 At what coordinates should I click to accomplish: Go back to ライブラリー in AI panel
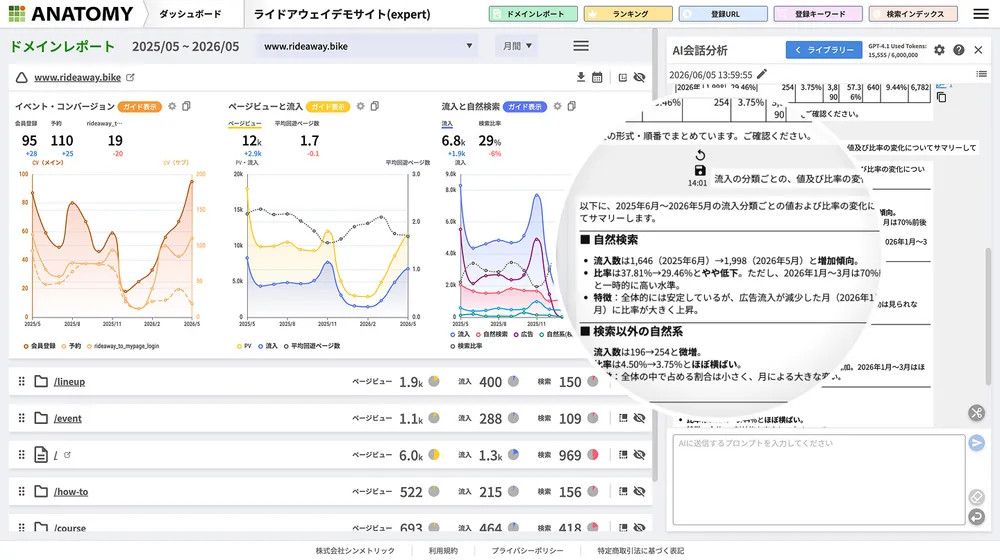pos(824,50)
